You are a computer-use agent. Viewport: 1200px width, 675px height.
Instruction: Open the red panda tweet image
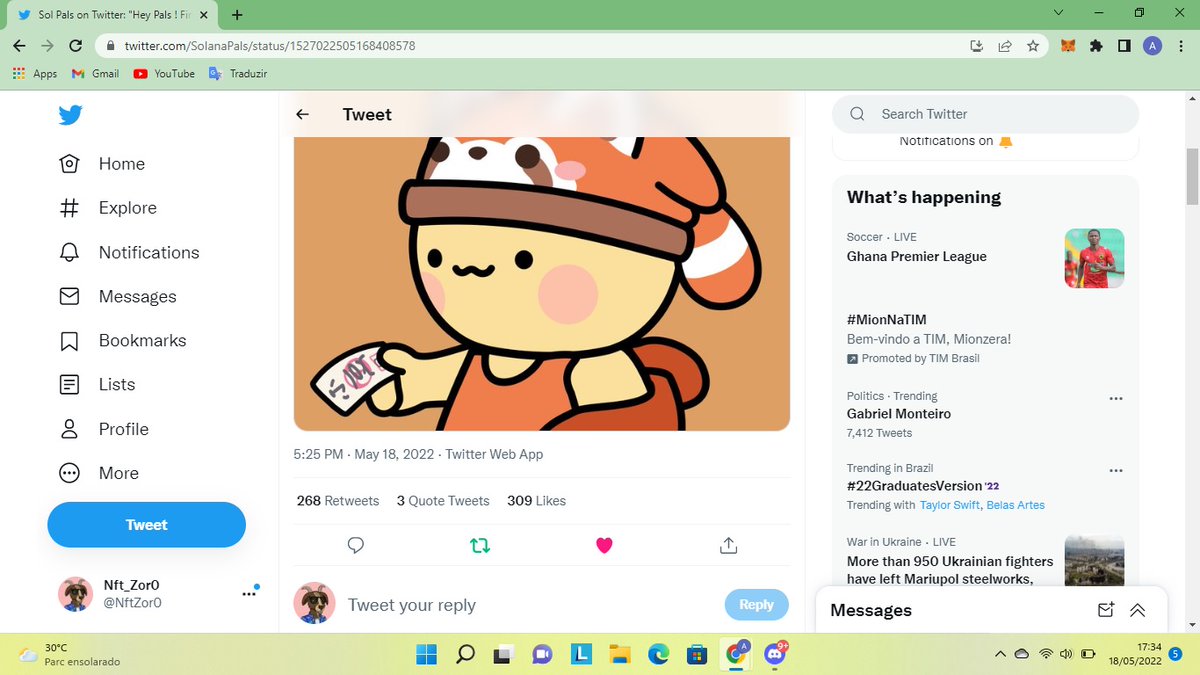pos(542,283)
